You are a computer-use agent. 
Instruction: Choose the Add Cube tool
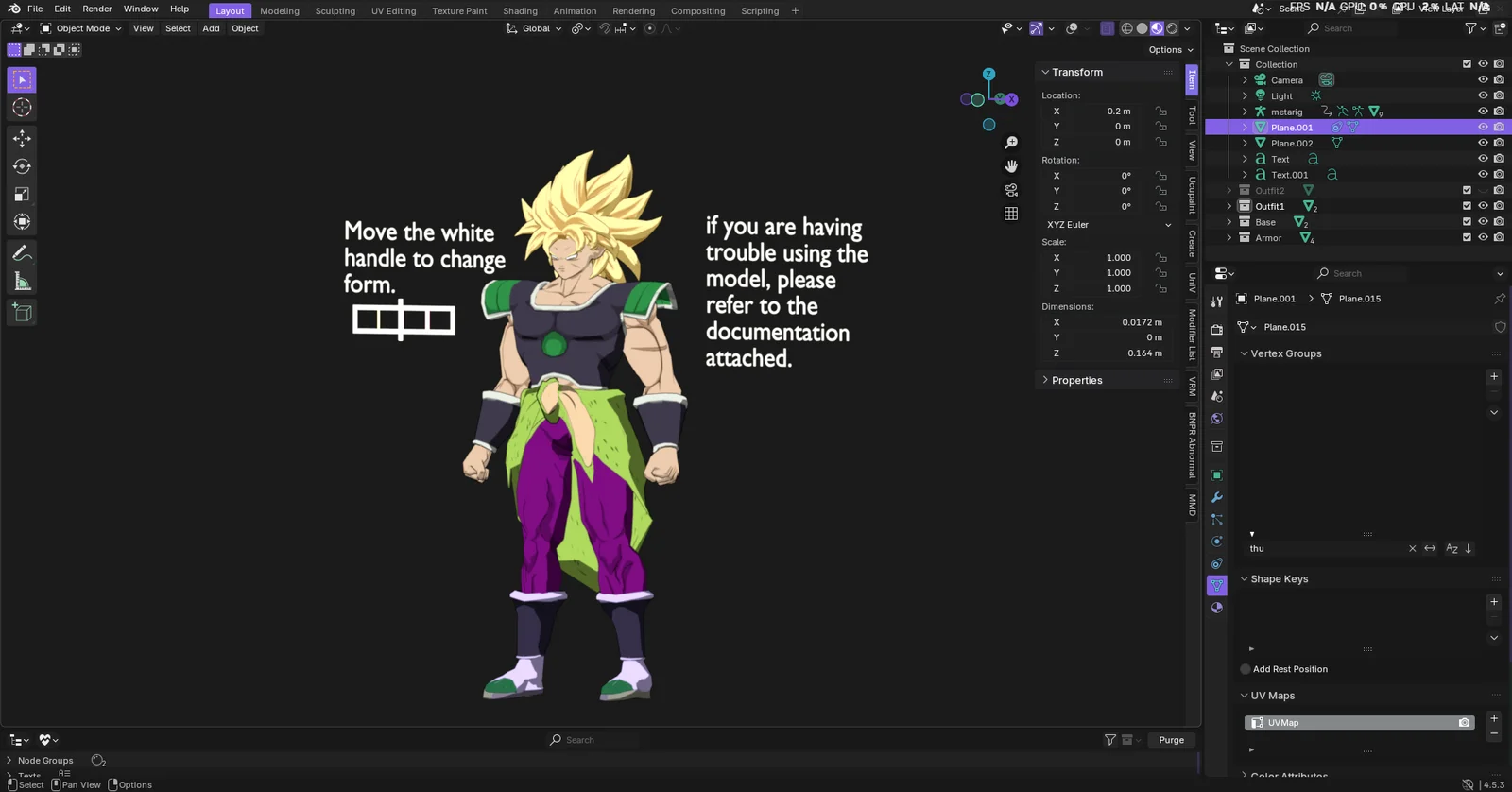point(22,313)
